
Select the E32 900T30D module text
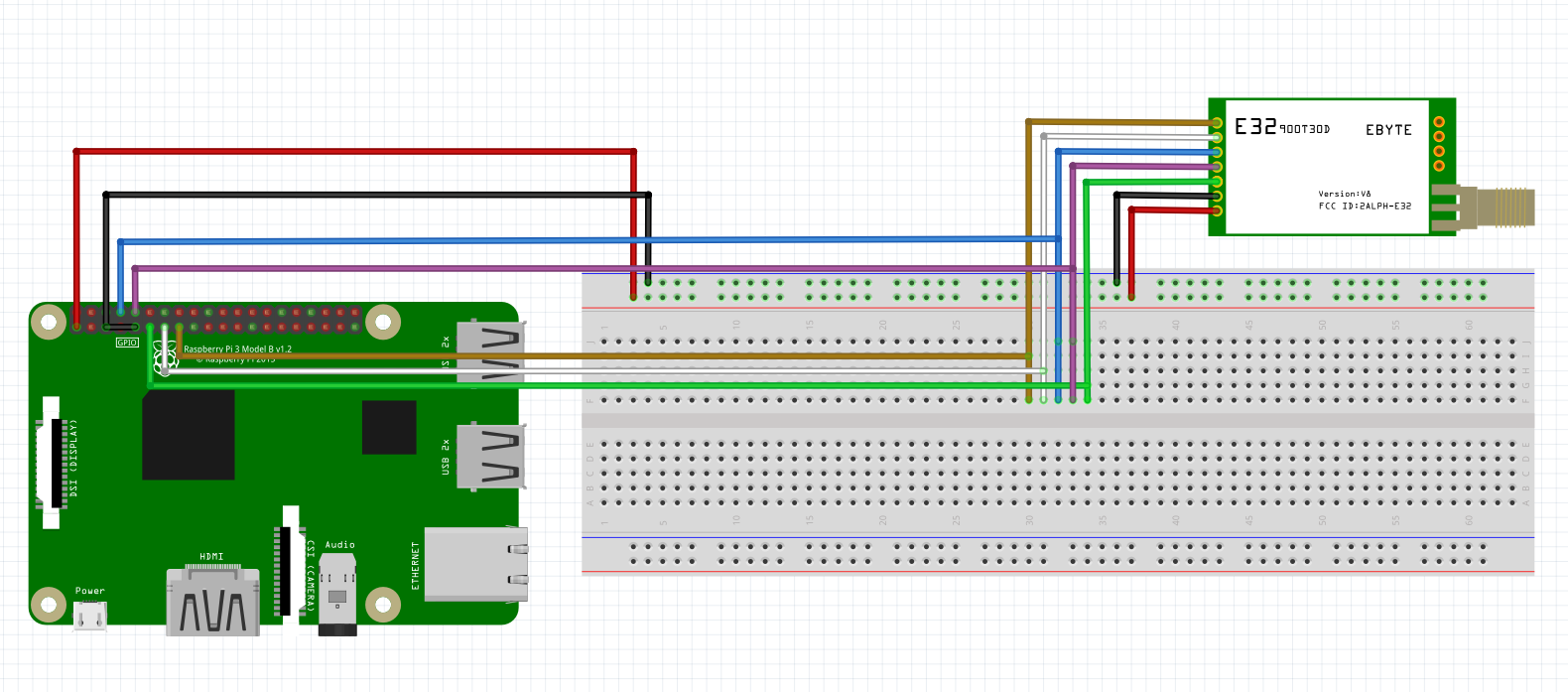click(1281, 127)
